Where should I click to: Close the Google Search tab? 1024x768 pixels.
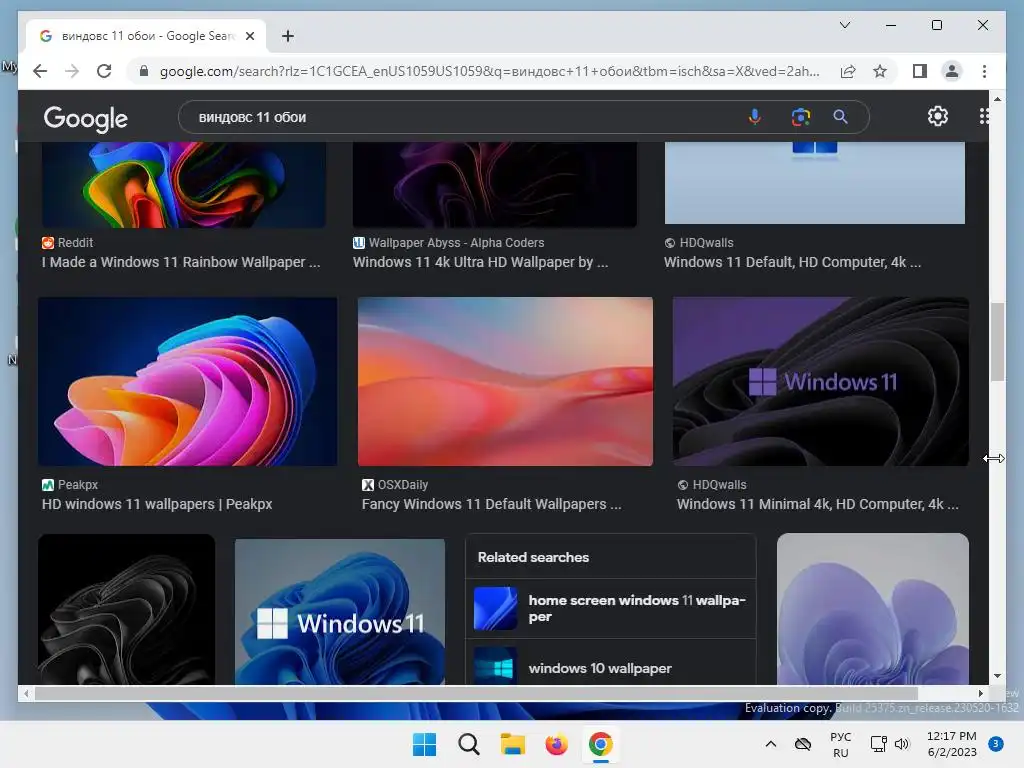tap(249, 36)
